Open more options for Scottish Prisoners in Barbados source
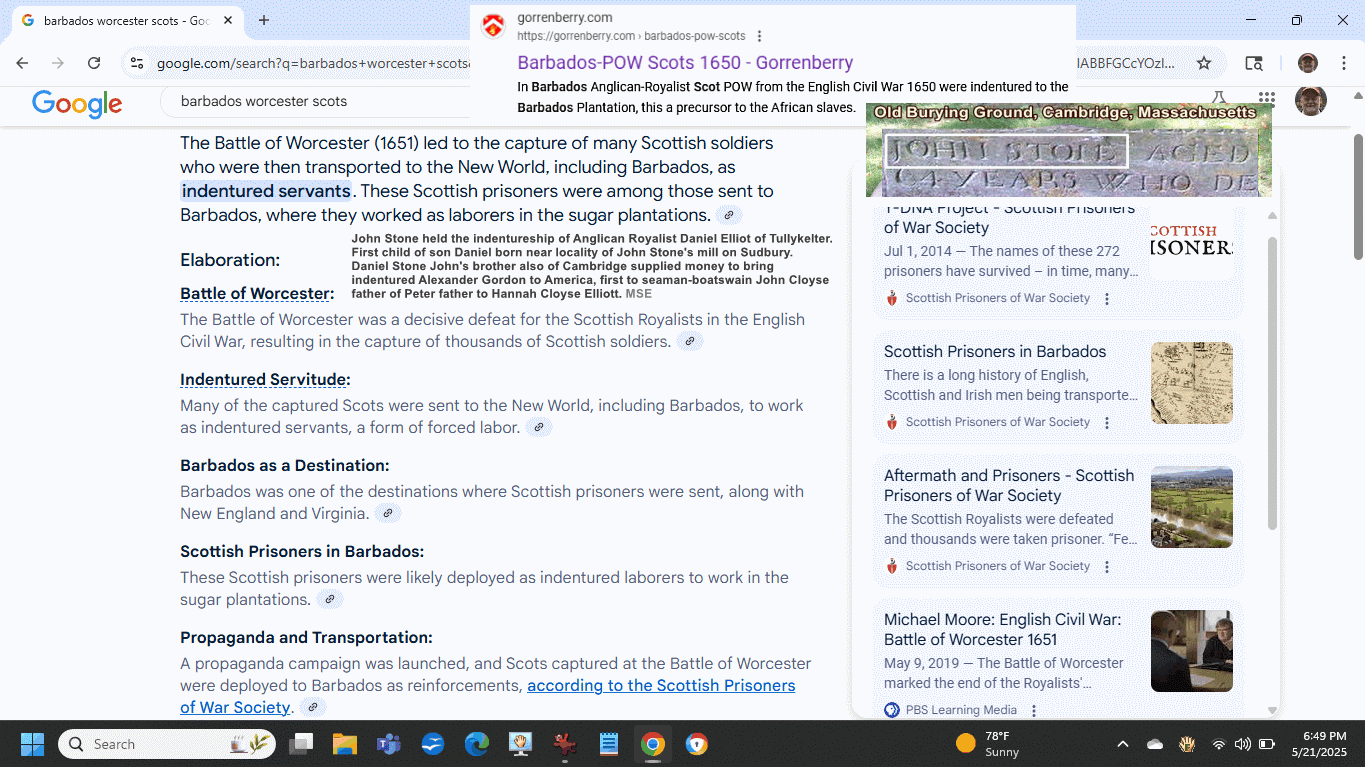The image size is (1365, 767). (1107, 422)
